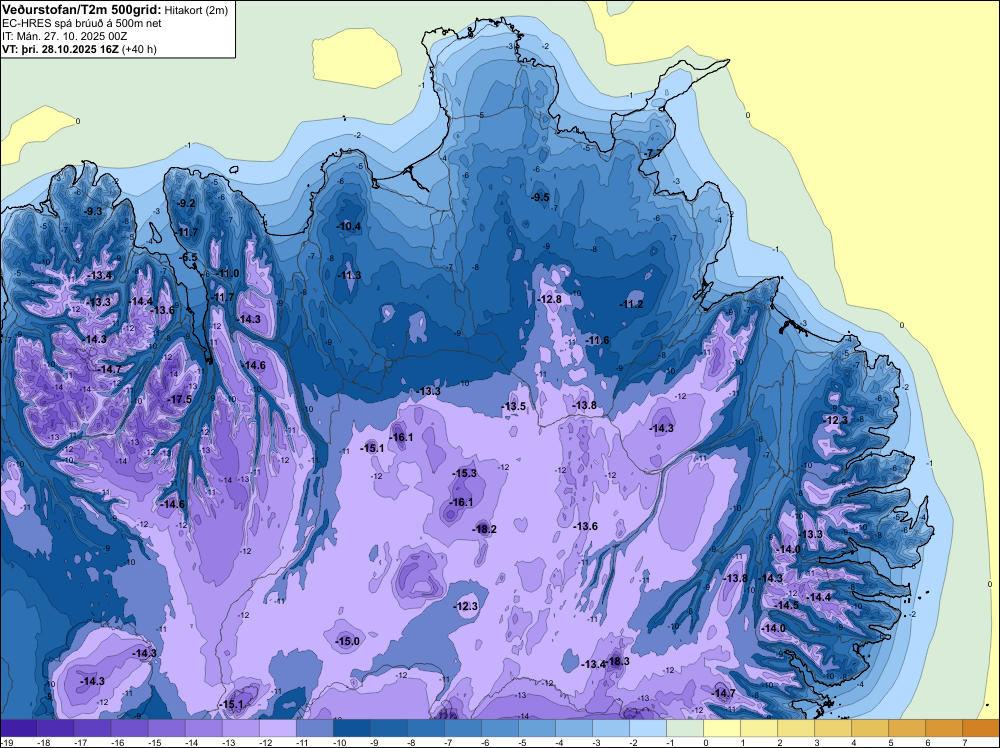Click the -9.2 temperature label
1000x748 pixels.
point(187,203)
